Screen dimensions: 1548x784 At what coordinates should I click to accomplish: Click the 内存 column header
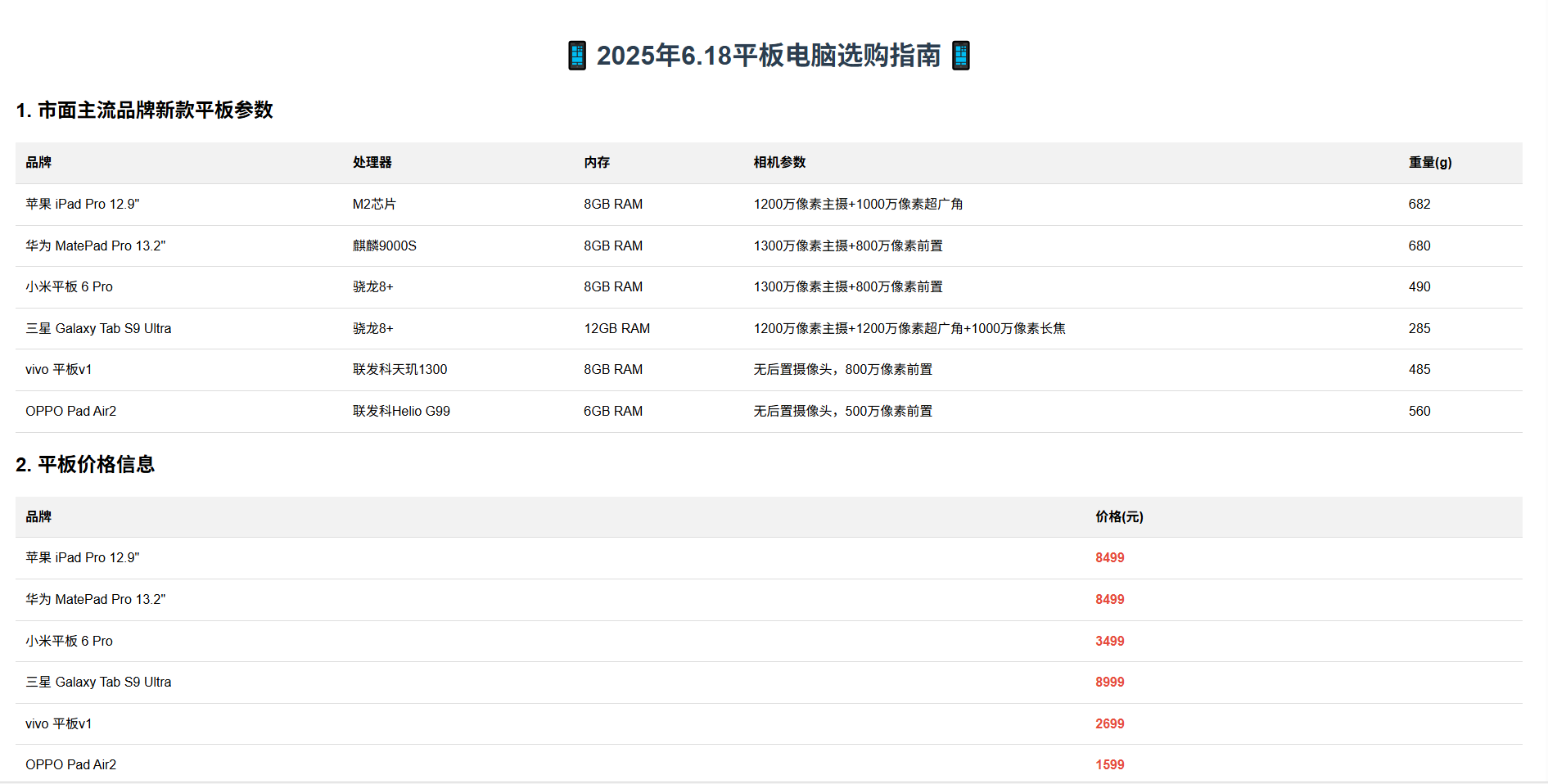point(597,162)
